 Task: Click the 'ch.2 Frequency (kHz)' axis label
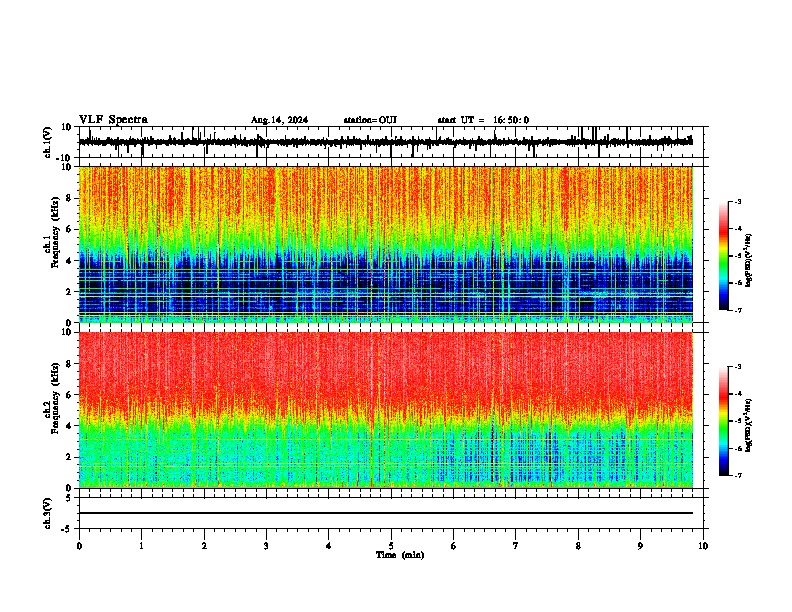coord(52,399)
